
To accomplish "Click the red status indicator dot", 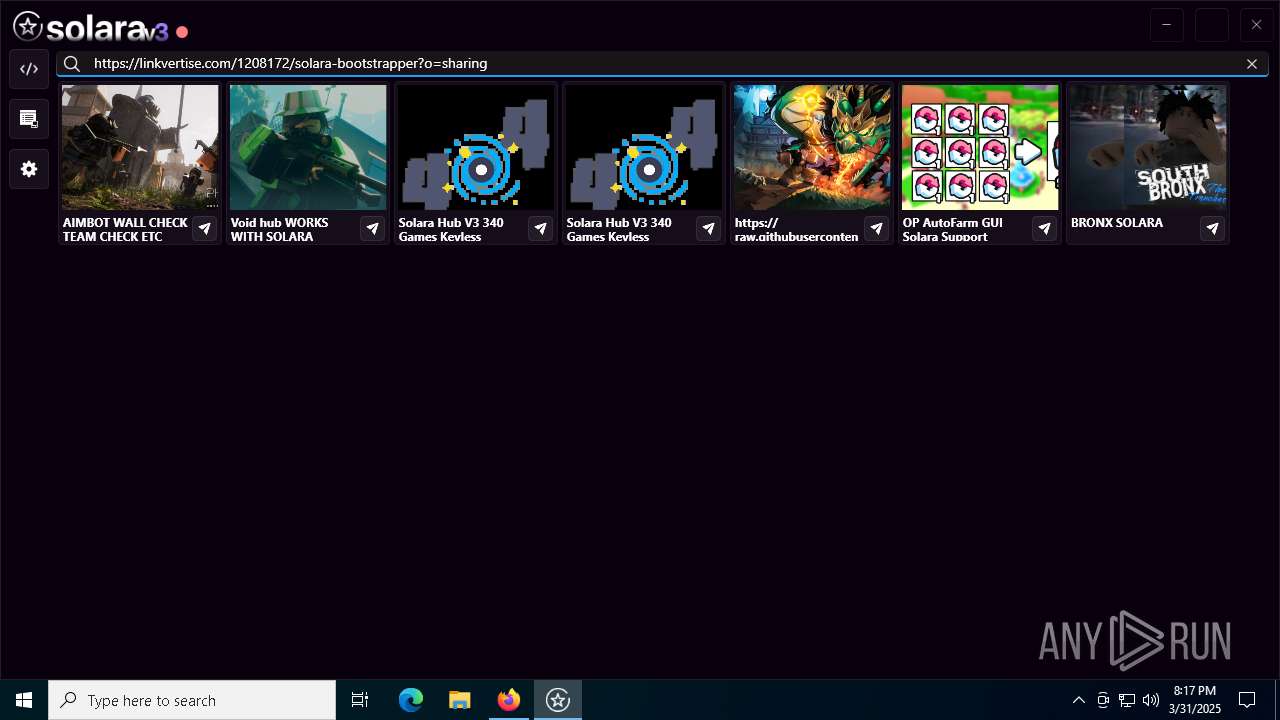I will (182, 32).
